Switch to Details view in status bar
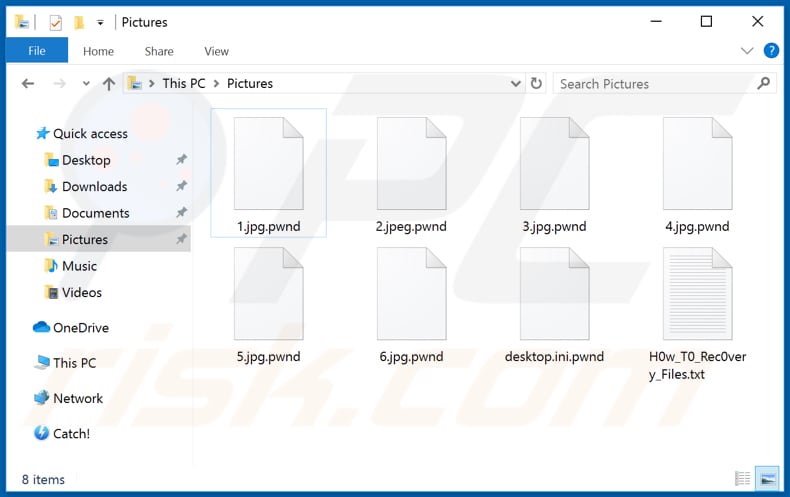The width and height of the screenshot is (790, 497). click(x=743, y=478)
